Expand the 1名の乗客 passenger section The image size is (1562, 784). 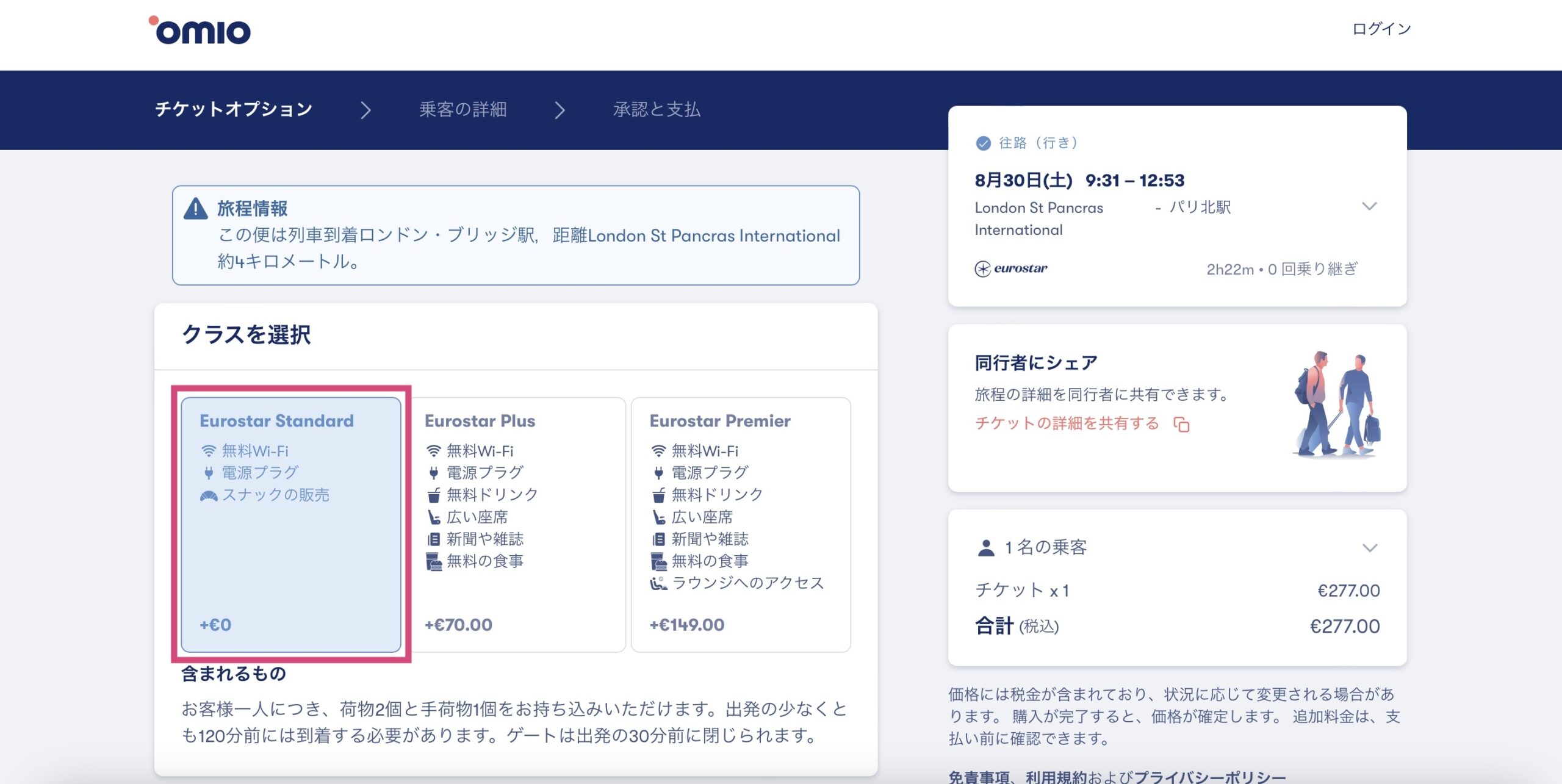1370,547
